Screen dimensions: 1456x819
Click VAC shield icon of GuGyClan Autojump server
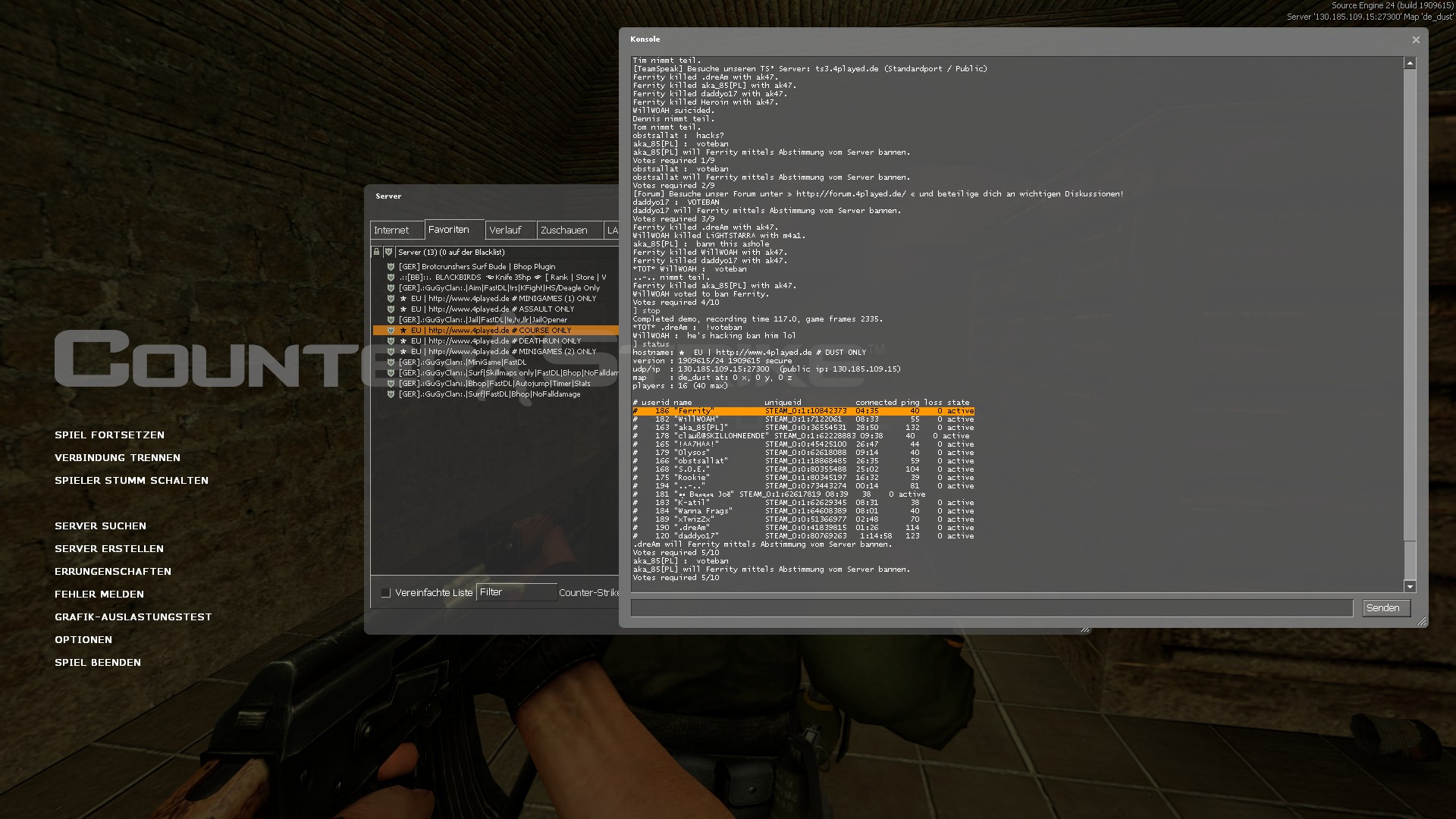pyautogui.click(x=391, y=384)
